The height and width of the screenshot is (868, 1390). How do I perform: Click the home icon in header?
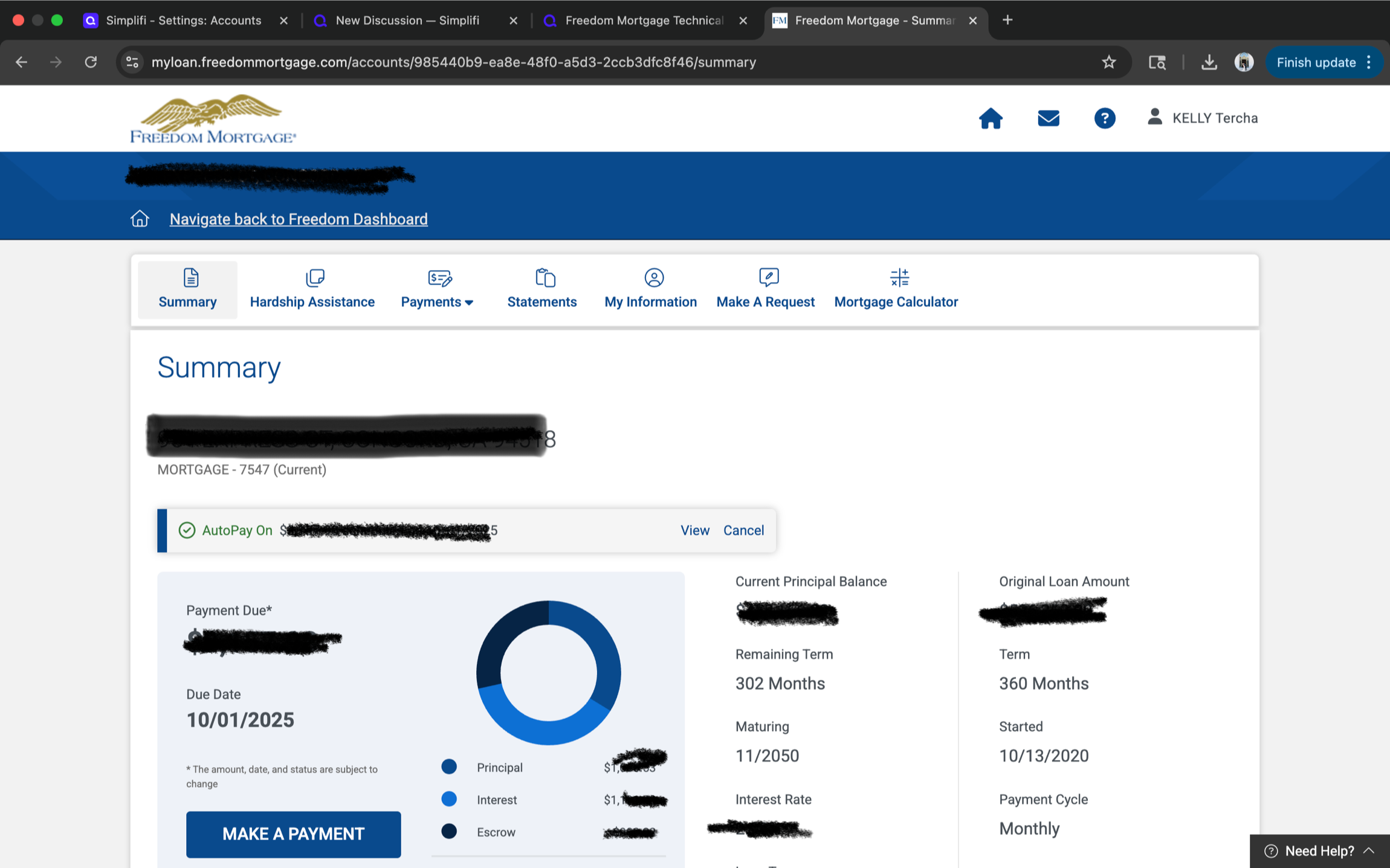pyautogui.click(x=991, y=118)
